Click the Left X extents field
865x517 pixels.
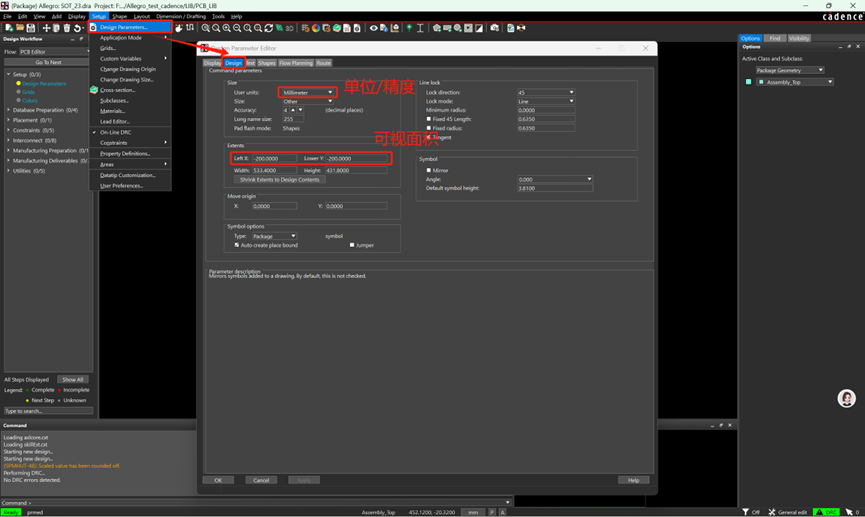click(274, 158)
